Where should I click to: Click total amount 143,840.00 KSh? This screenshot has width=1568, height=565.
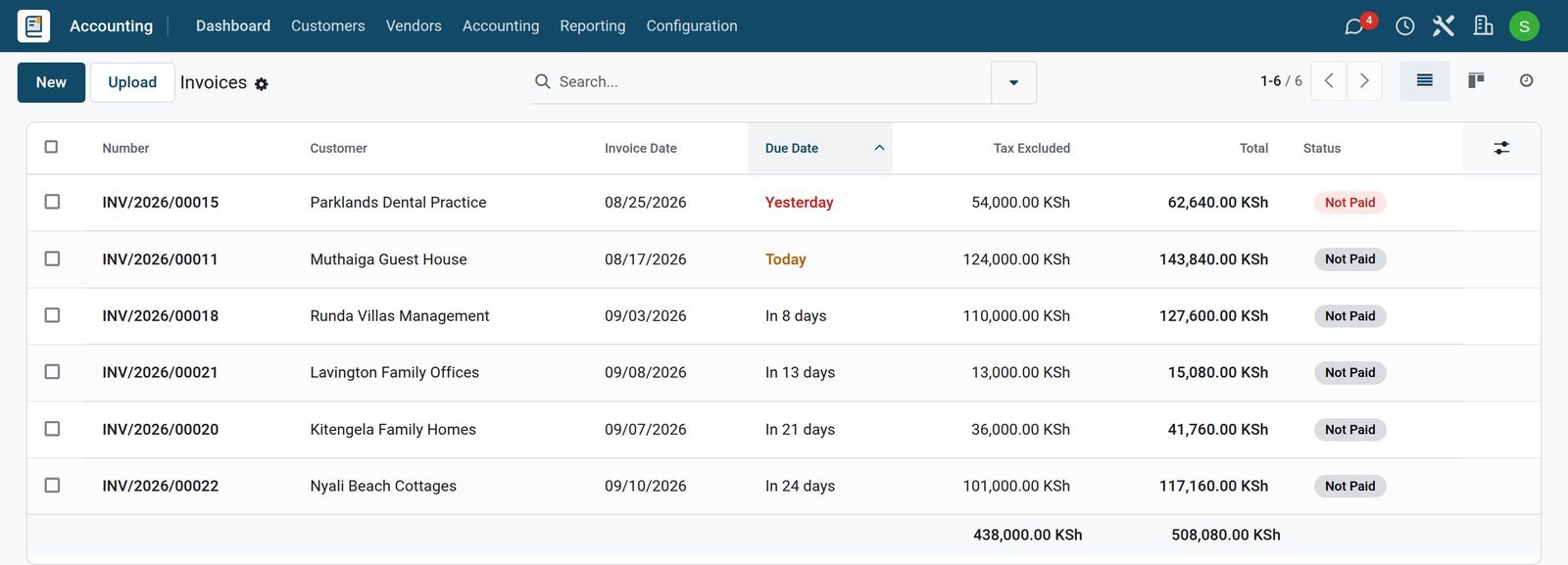[1213, 259]
